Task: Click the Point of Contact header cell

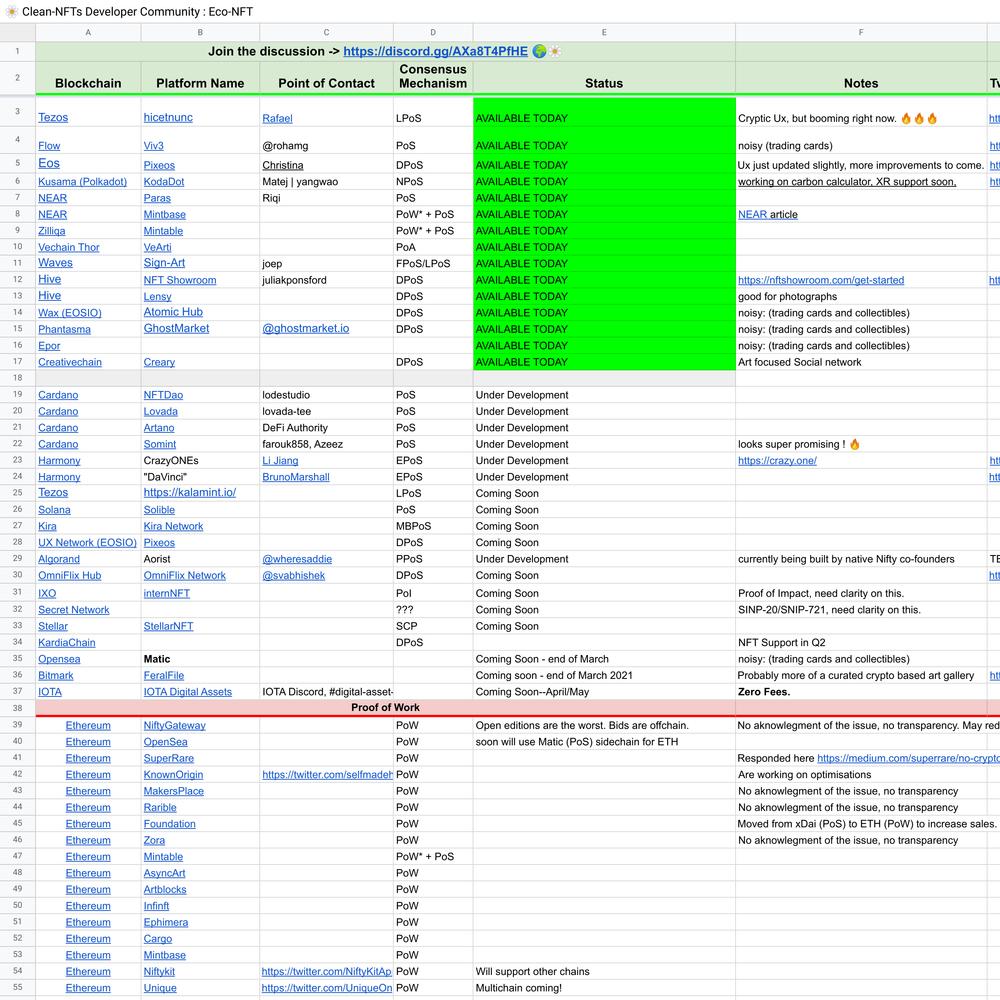Action: coord(327,78)
